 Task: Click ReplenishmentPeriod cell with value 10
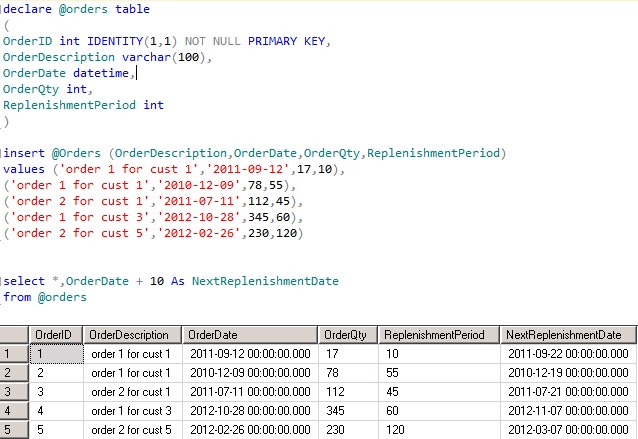tap(439, 354)
